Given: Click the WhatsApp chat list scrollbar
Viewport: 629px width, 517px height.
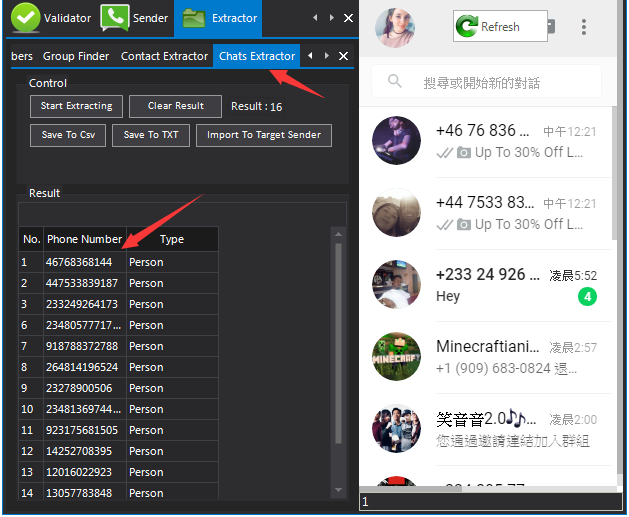Looking at the screenshot, I should pos(614,173).
